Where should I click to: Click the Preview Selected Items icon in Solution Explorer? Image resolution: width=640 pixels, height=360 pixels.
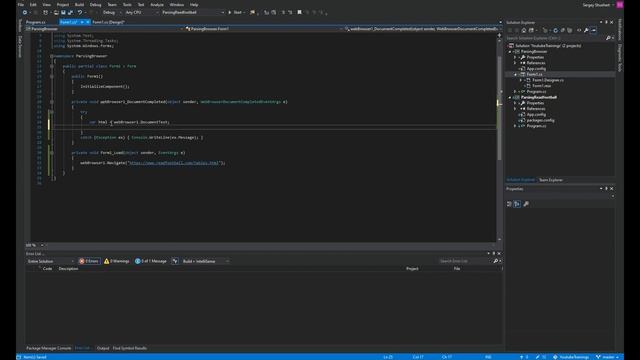593,30
